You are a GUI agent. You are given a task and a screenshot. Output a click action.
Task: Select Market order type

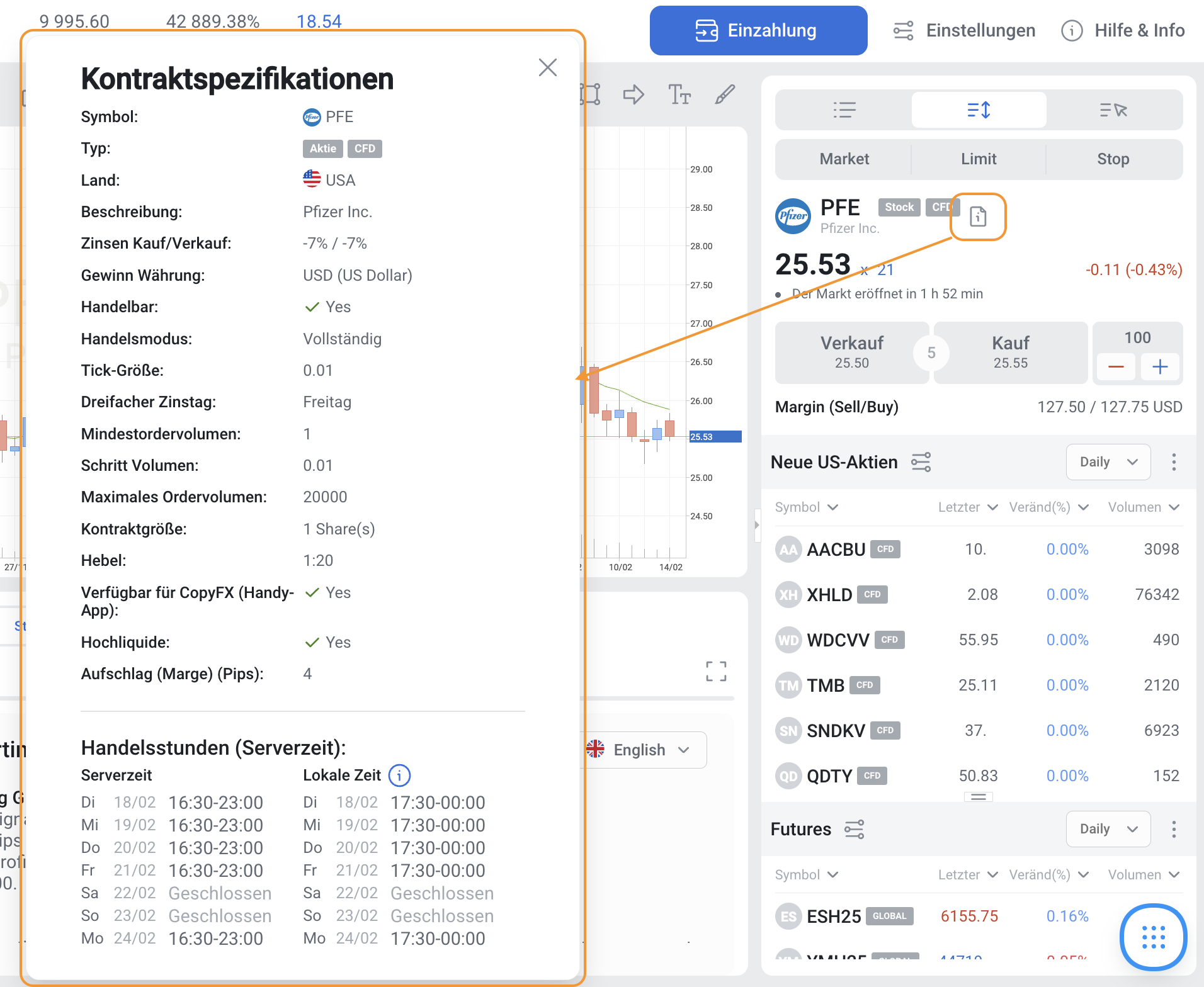(x=844, y=159)
